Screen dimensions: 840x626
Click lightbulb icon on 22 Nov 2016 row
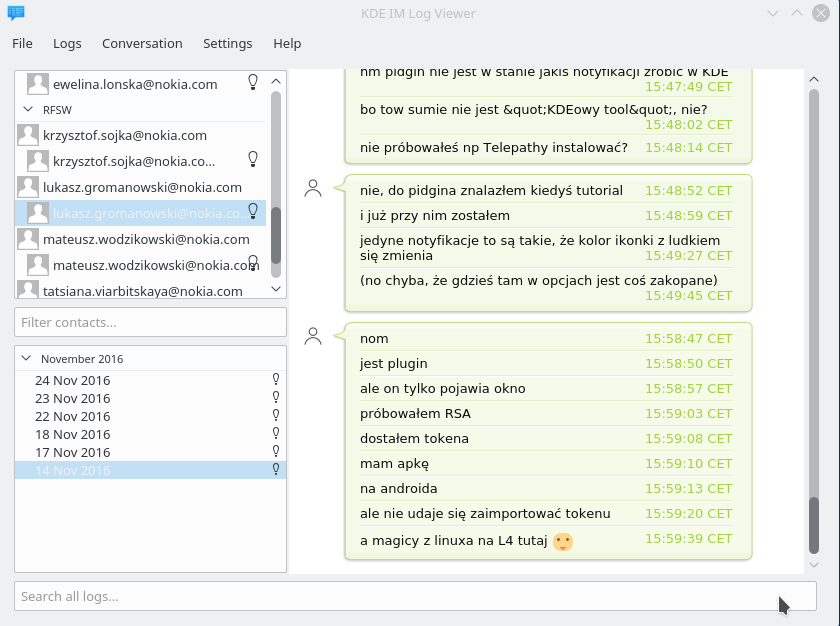(x=276, y=415)
